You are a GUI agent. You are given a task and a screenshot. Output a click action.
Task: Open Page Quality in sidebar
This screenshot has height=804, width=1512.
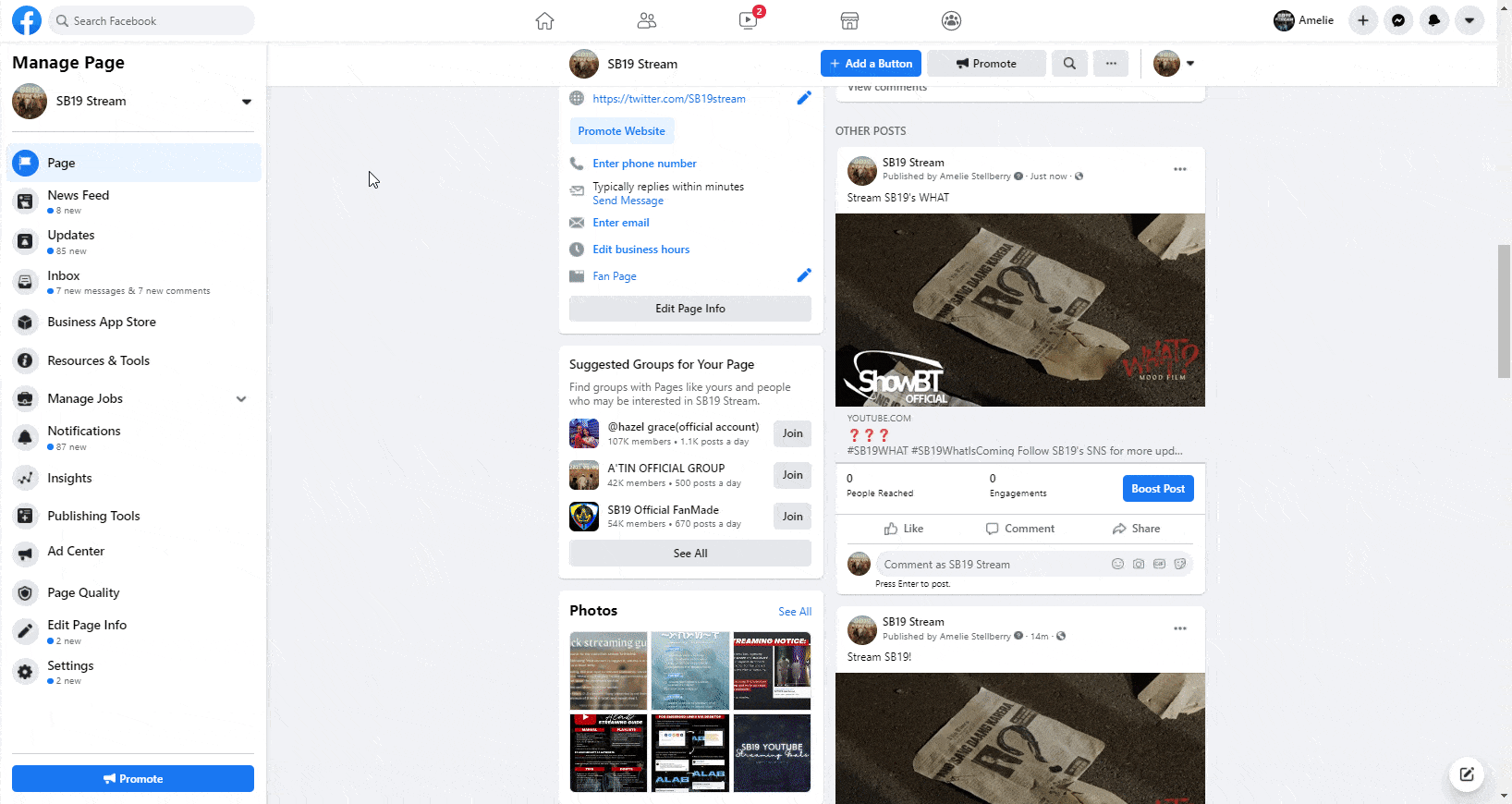[134, 592]
